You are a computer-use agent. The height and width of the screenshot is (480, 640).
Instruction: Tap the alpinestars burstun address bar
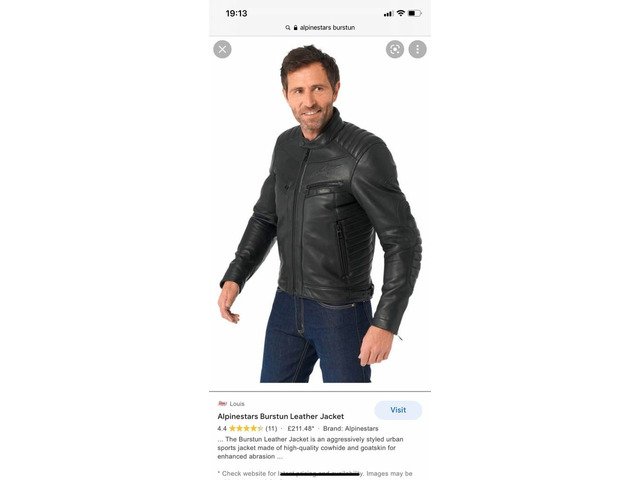click(x=320, y=27)
